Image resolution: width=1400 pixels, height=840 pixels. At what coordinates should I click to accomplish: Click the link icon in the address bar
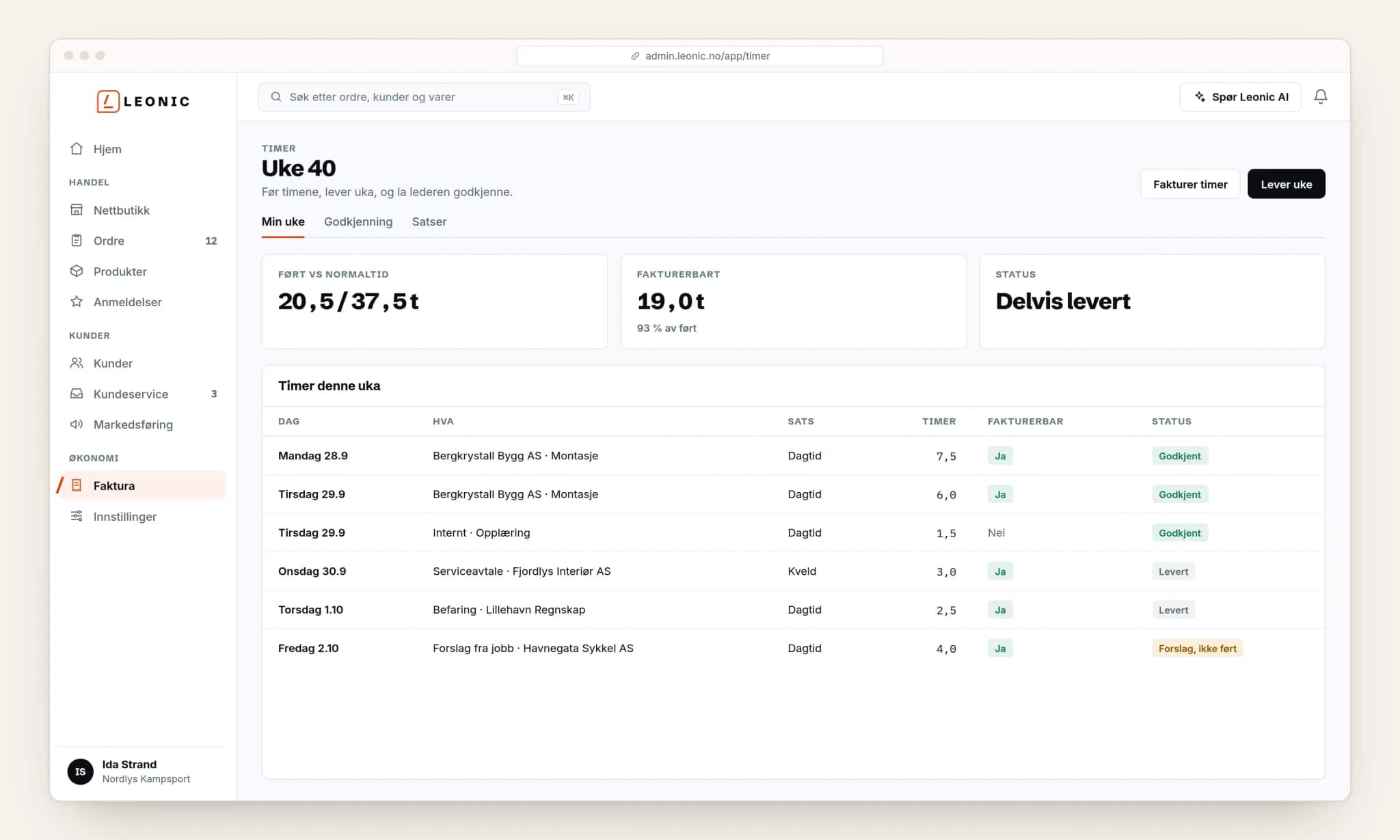click(x=635, y=56)
